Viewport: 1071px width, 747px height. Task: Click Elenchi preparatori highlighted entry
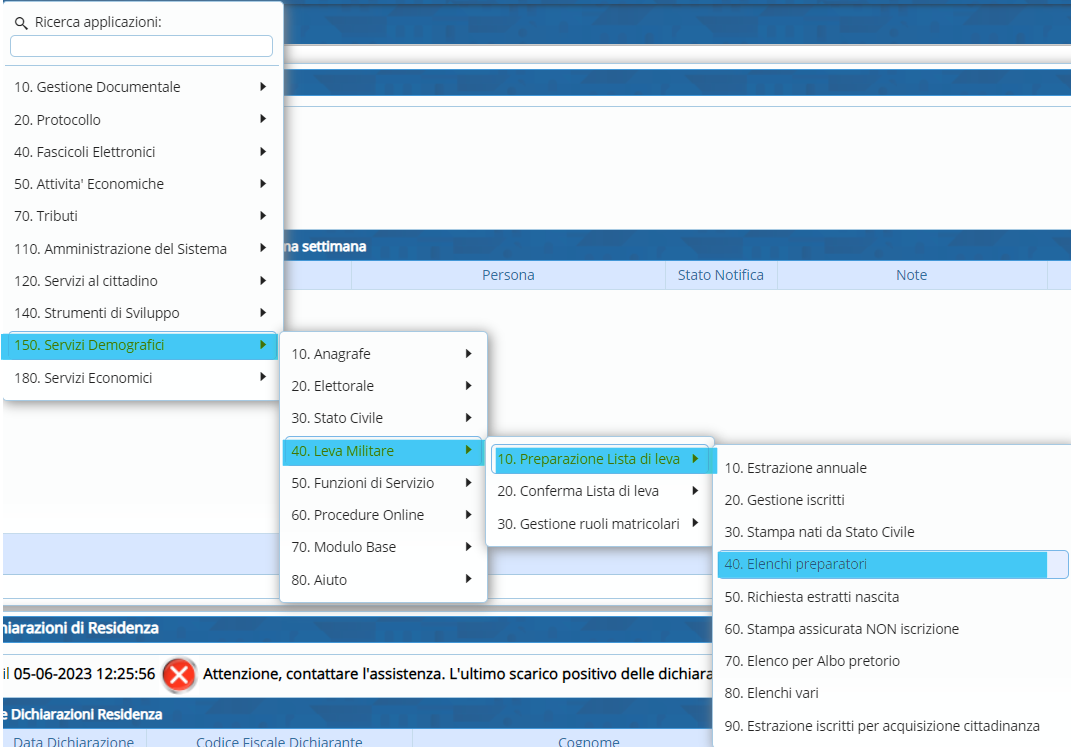795,564
